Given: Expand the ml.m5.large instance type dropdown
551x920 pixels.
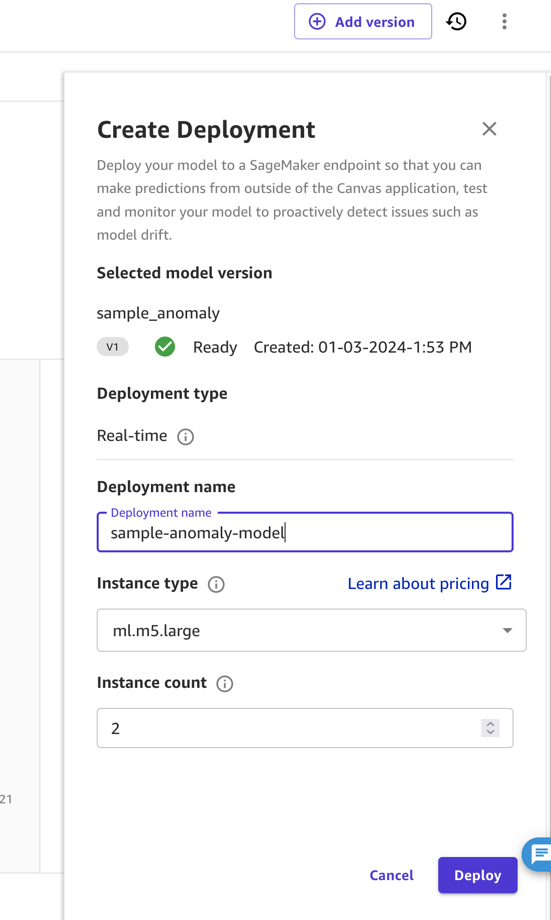Looking at the screenshot, I should 312,630.
